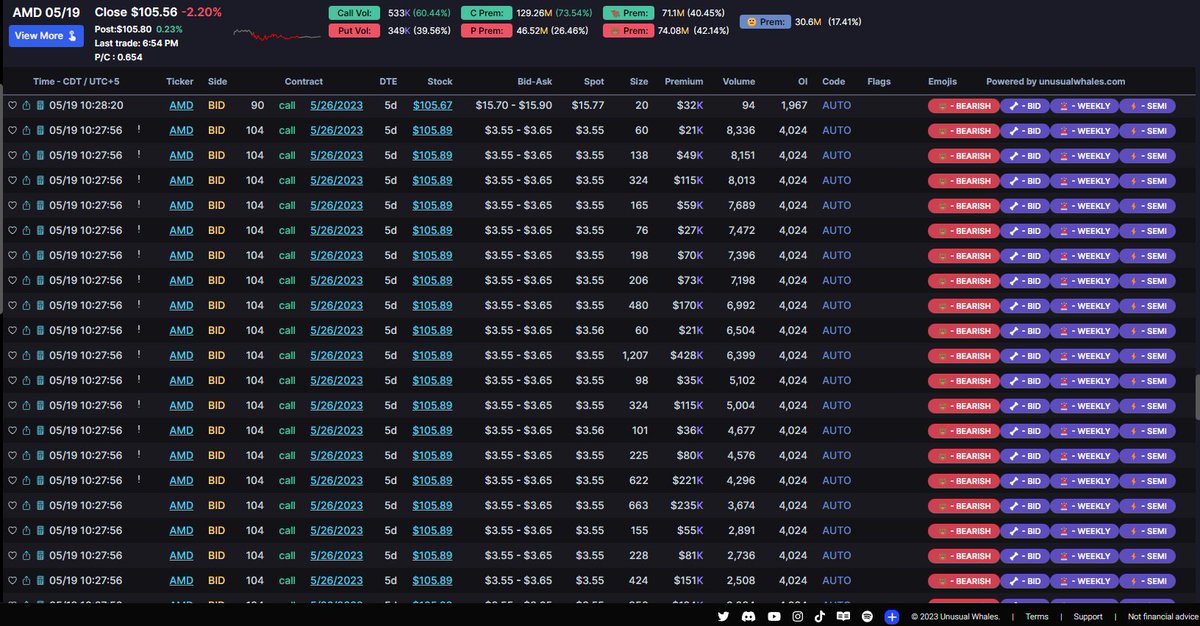Open the AMD ticker link in the 10:28:20 row
Screen dimensions: 1200x626
coord(181,105)
